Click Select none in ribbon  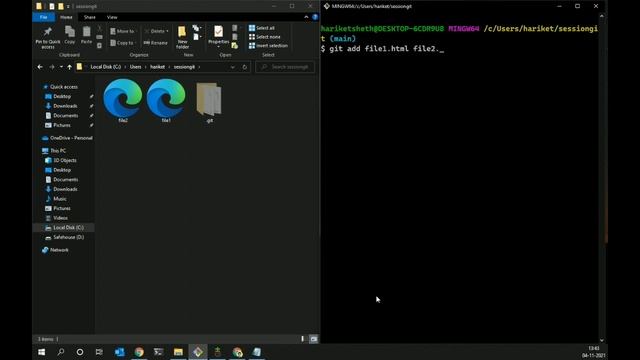[x=264, y=37]
